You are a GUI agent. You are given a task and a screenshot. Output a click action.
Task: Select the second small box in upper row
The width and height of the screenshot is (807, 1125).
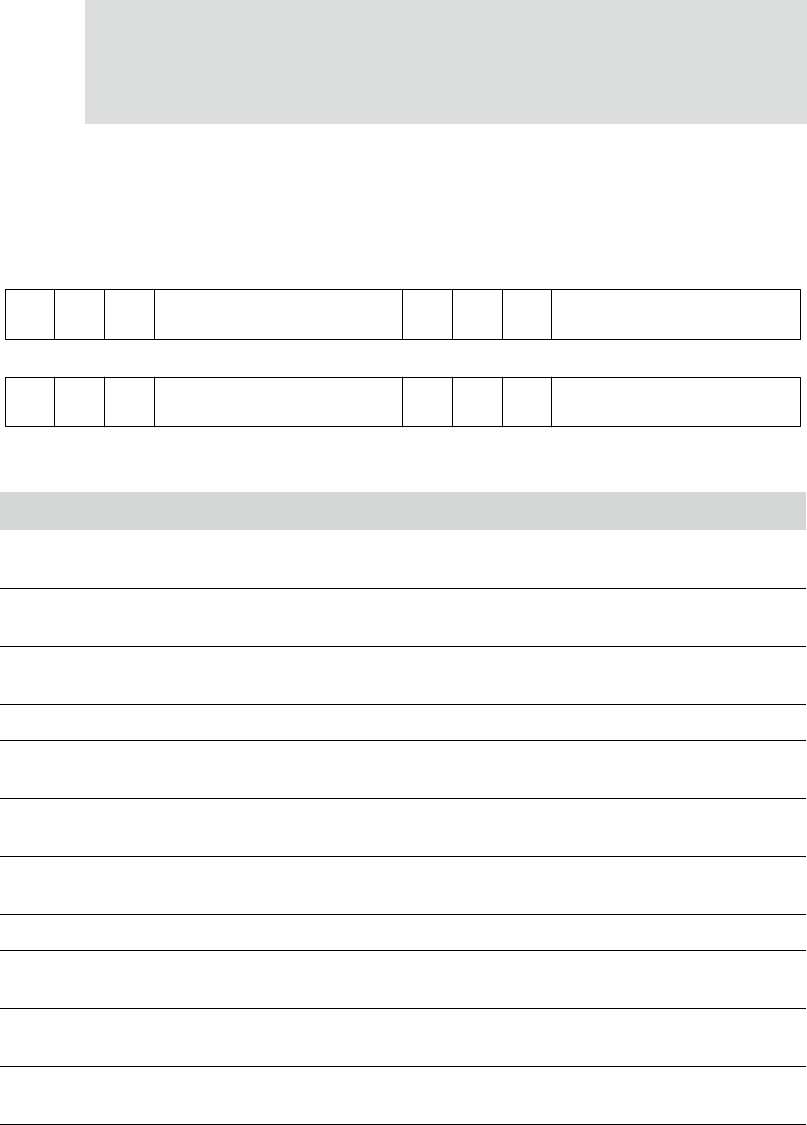[80, 314]
